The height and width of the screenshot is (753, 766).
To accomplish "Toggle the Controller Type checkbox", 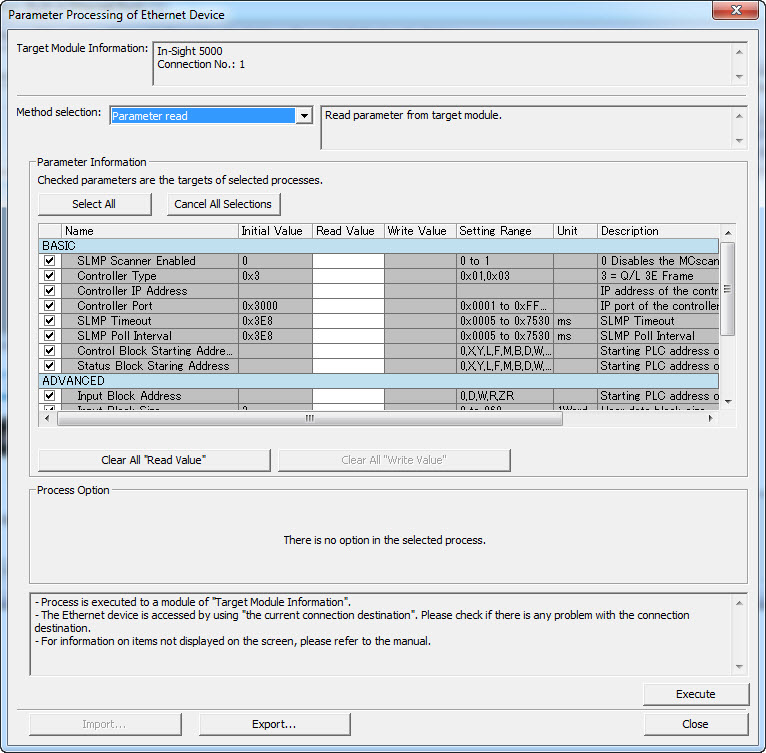I will click(x=49, y=276).
